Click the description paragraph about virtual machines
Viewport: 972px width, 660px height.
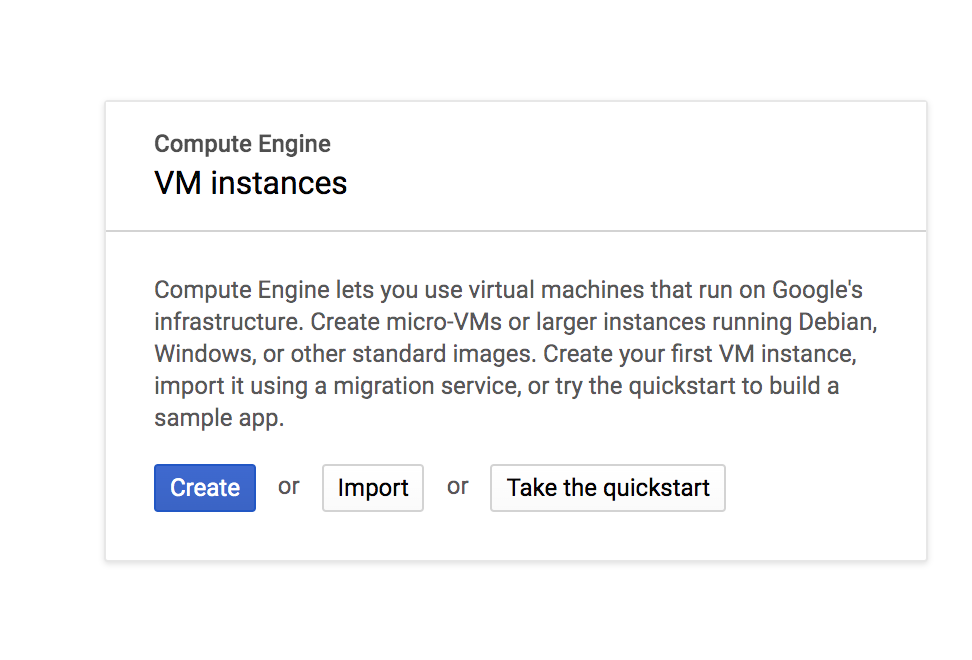[516, 354]
